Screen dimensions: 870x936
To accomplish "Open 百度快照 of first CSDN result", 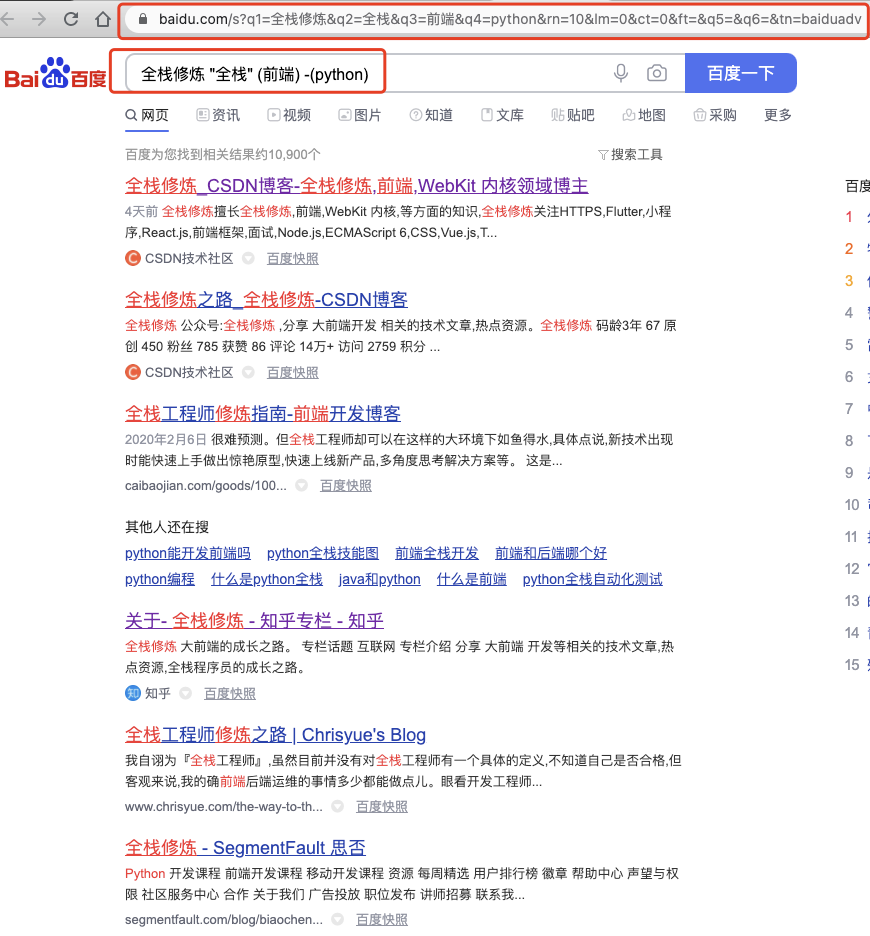I will tap(293, 258).
